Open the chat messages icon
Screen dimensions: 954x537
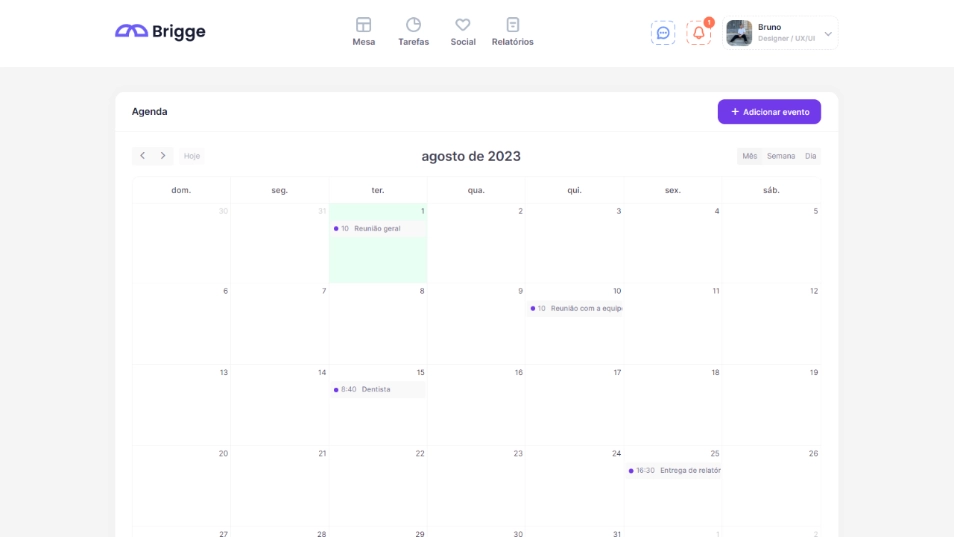[662, 33]
